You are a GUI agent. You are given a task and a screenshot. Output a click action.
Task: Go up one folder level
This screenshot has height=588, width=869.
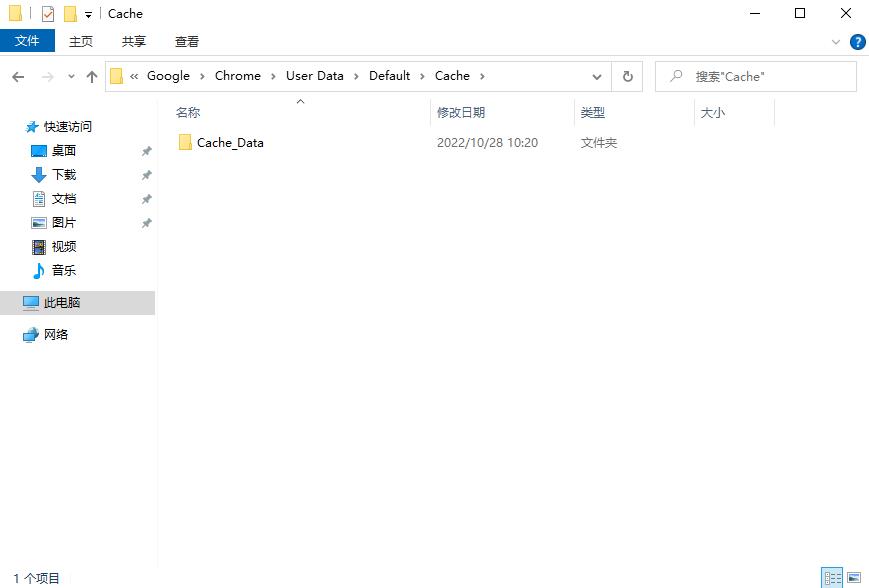click(x=92, y=76)
